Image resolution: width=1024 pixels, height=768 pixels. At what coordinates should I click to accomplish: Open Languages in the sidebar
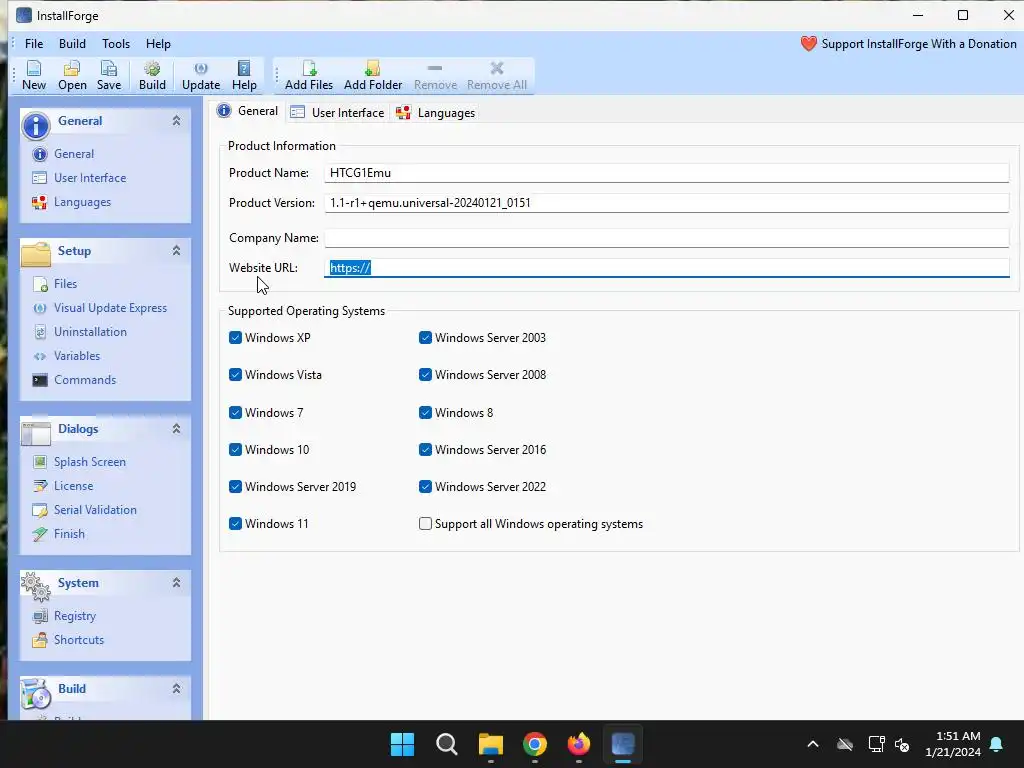71,202
